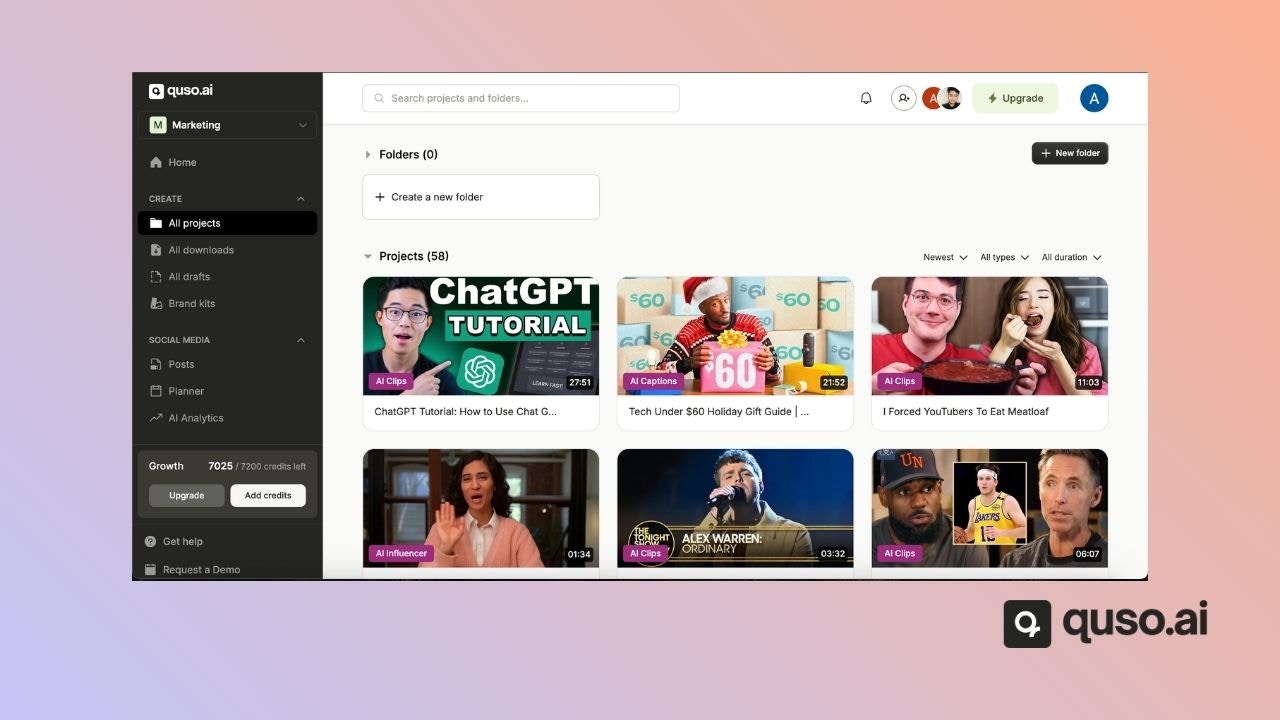
Task: Click Create a new folder
Action: tap(481, 197)
